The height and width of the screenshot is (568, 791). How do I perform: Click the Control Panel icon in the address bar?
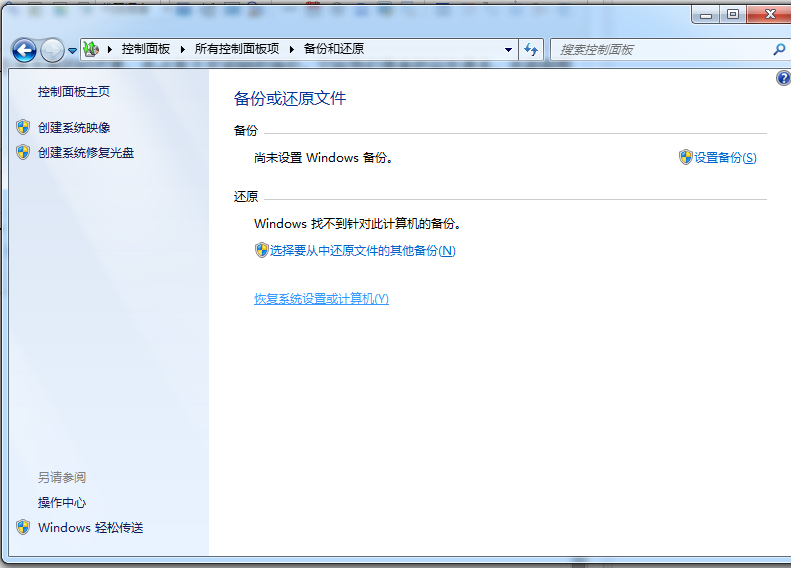tap(91, 49)
